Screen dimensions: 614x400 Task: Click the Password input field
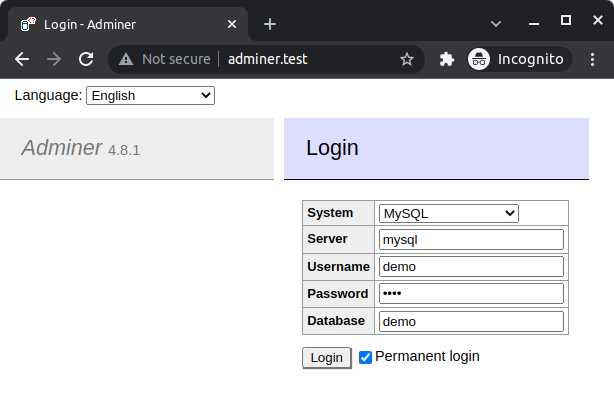click(471, 293)
